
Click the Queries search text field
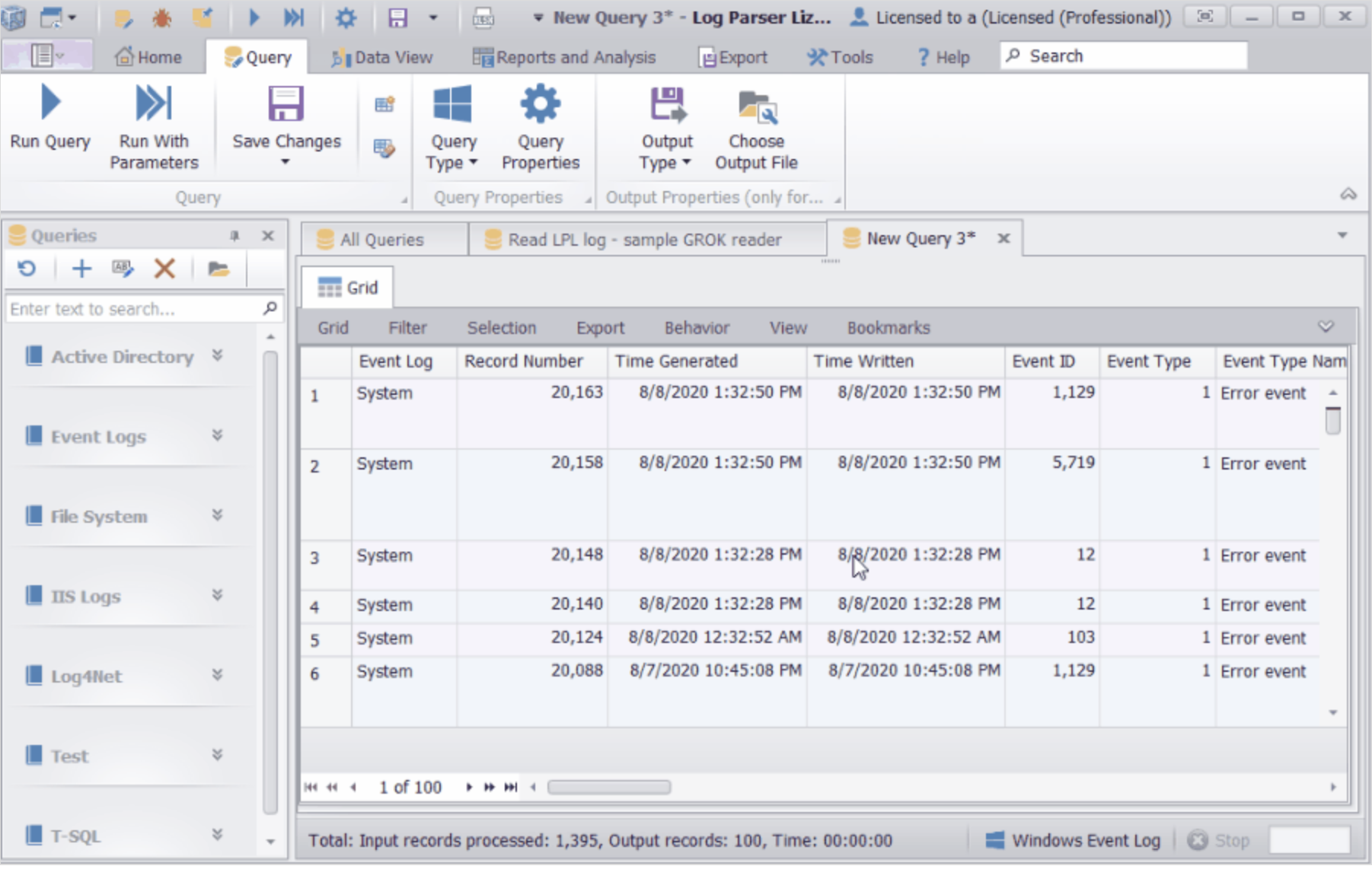pyautogui.click(x=133, y=309)
